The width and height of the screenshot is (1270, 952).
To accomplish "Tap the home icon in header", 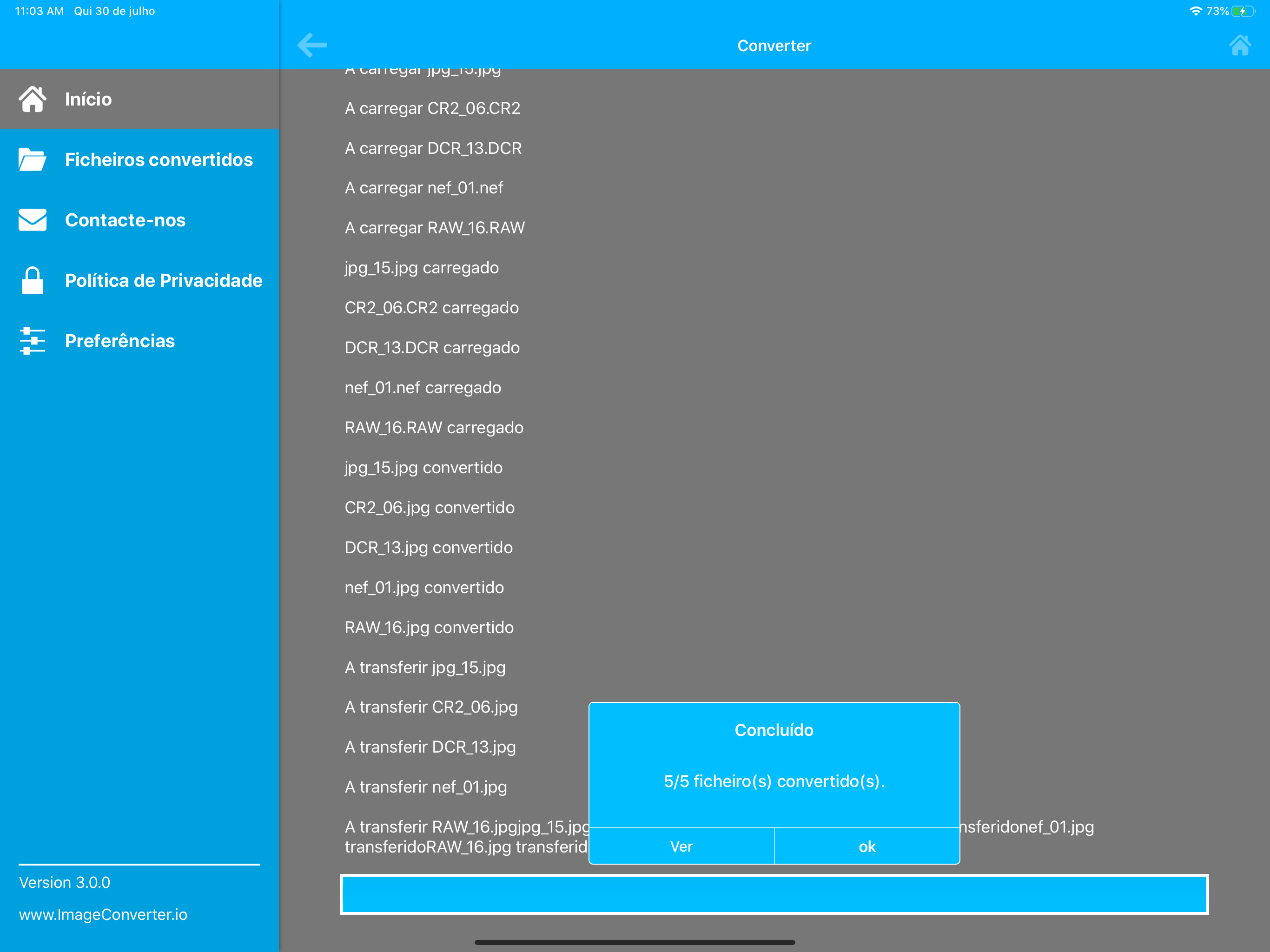I will pos(1240,46).
